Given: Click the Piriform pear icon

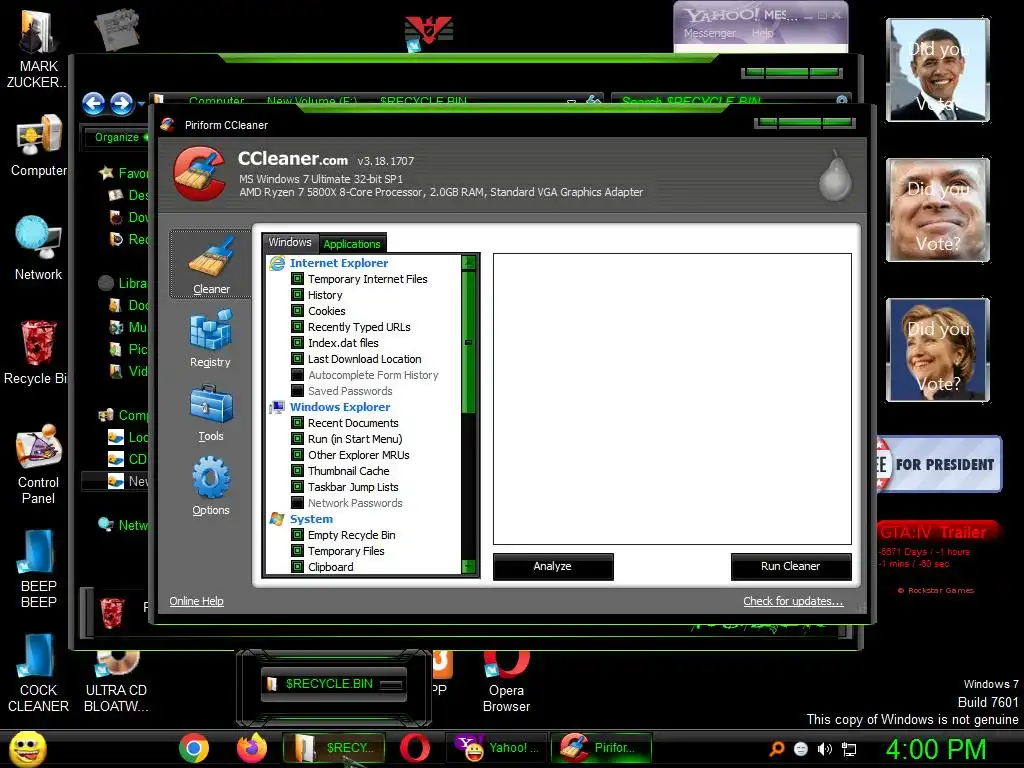Looking at the screenshot, I should [x=835, y=175].
